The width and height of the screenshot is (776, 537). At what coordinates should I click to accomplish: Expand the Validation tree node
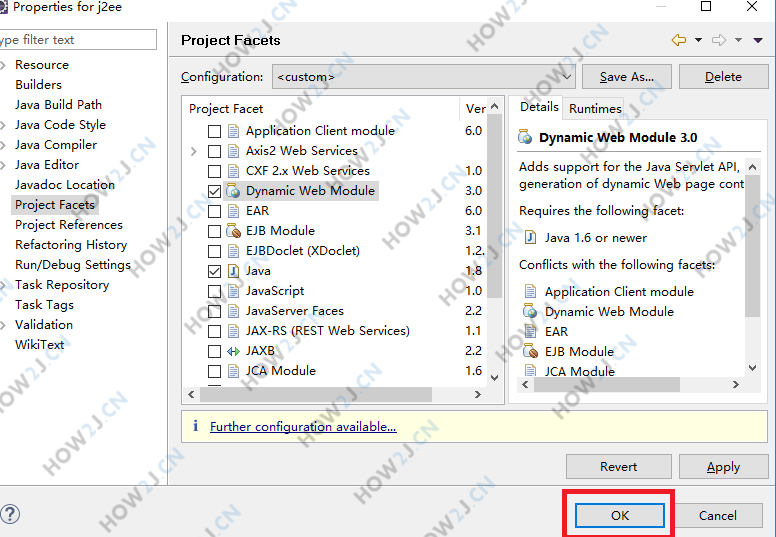coord(2,325)
